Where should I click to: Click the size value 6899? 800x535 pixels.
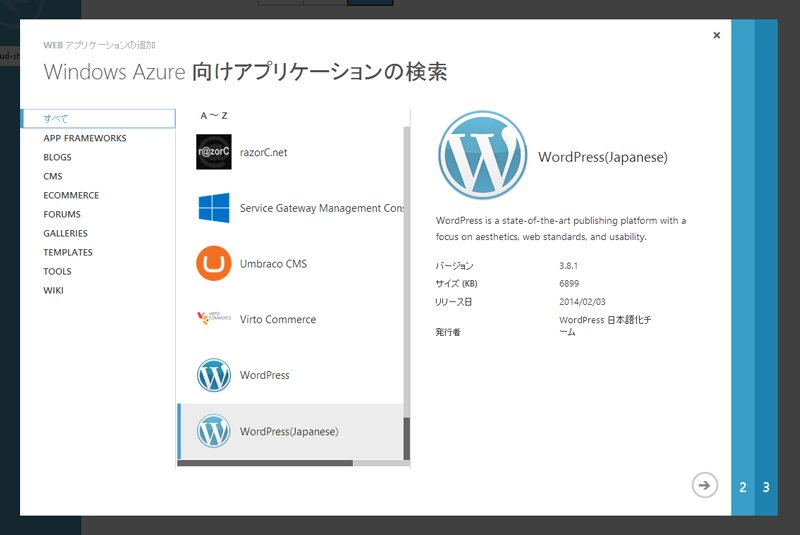click(569, 284)
